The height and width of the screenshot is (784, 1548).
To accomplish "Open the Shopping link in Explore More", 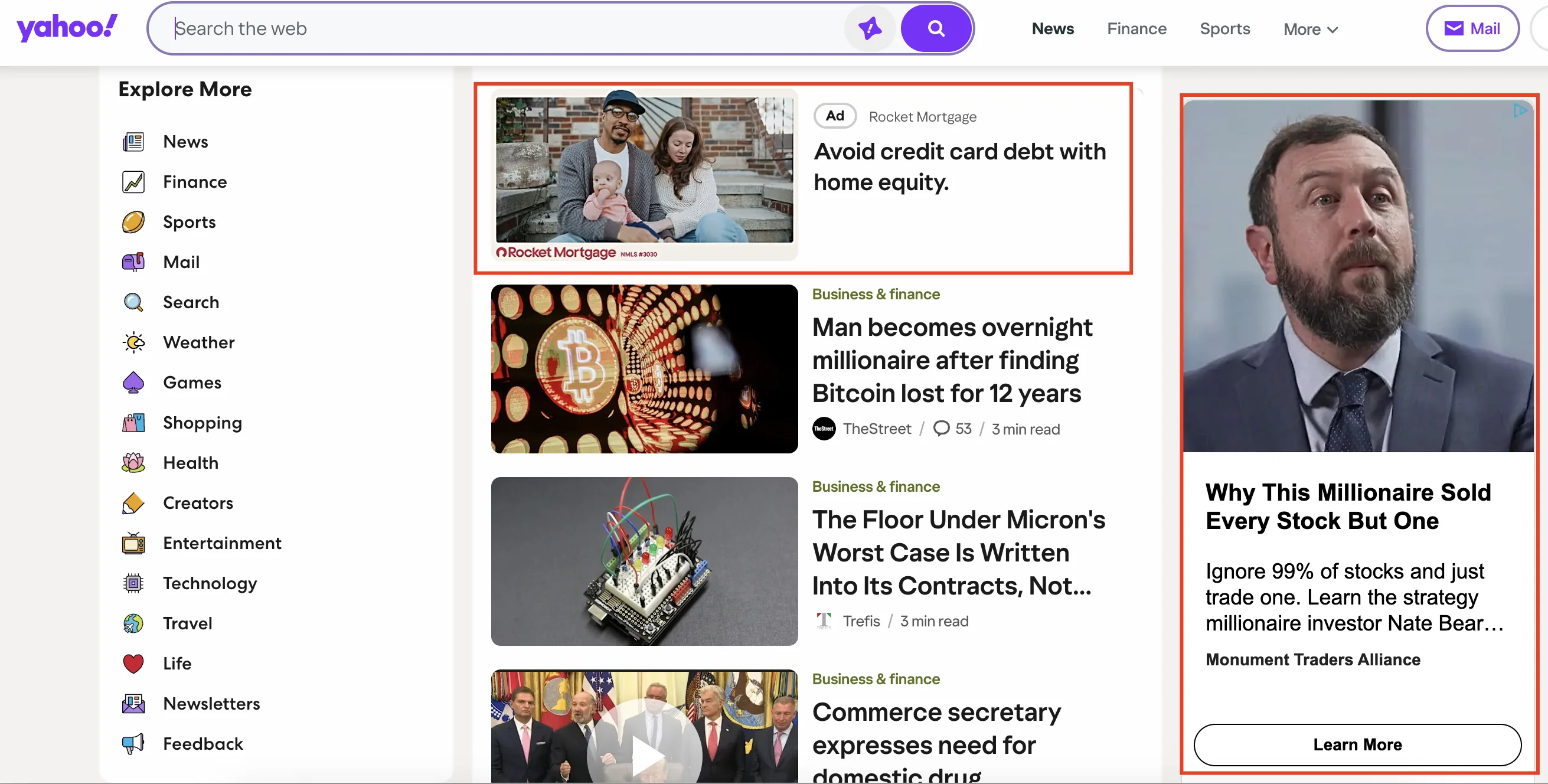I will [203, 423].
